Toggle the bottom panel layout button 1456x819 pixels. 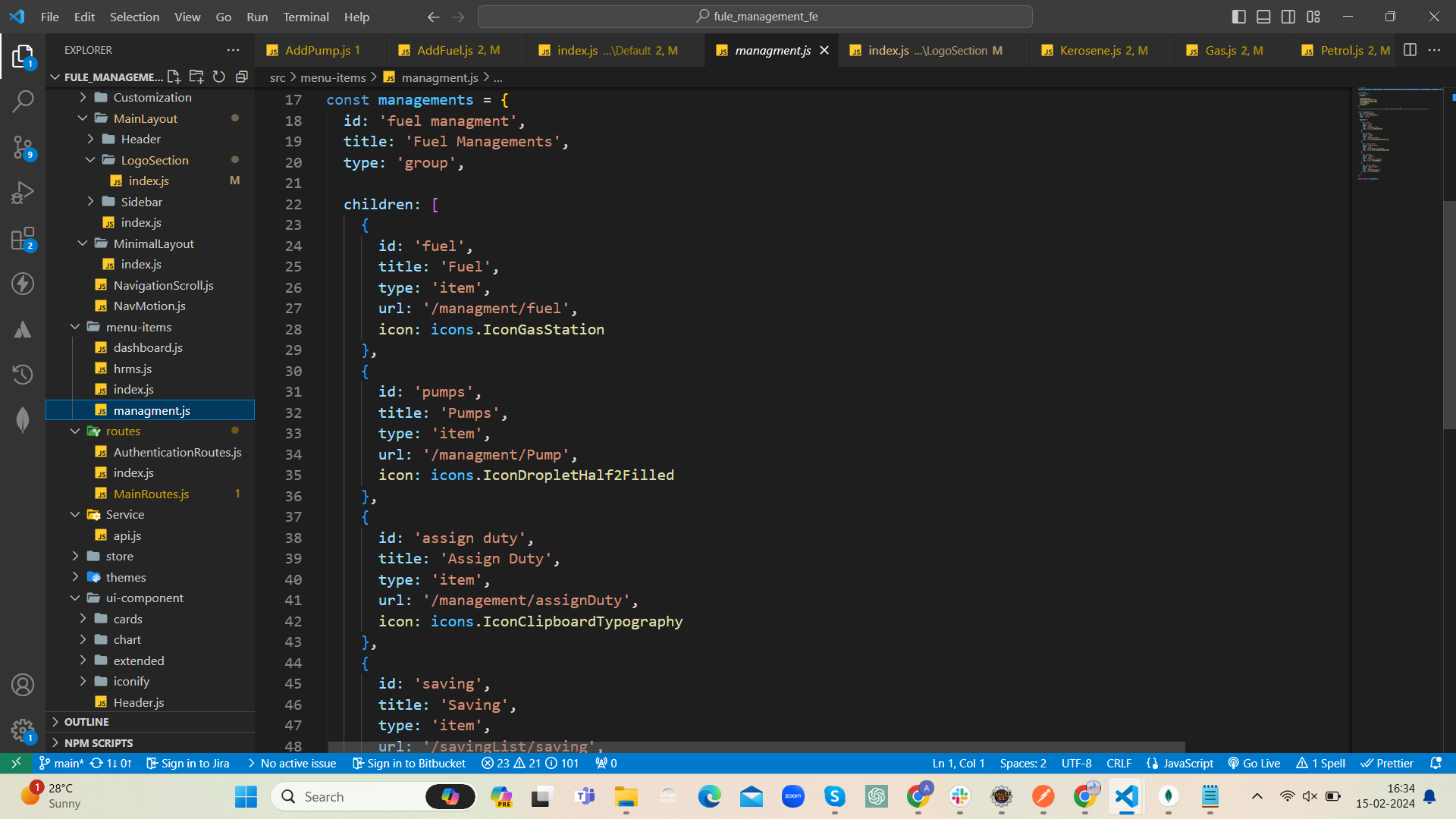tap(1263, 17)
